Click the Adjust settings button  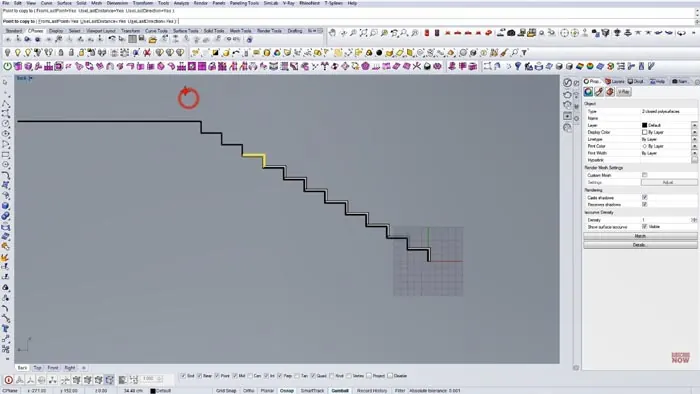coord(669,182)
